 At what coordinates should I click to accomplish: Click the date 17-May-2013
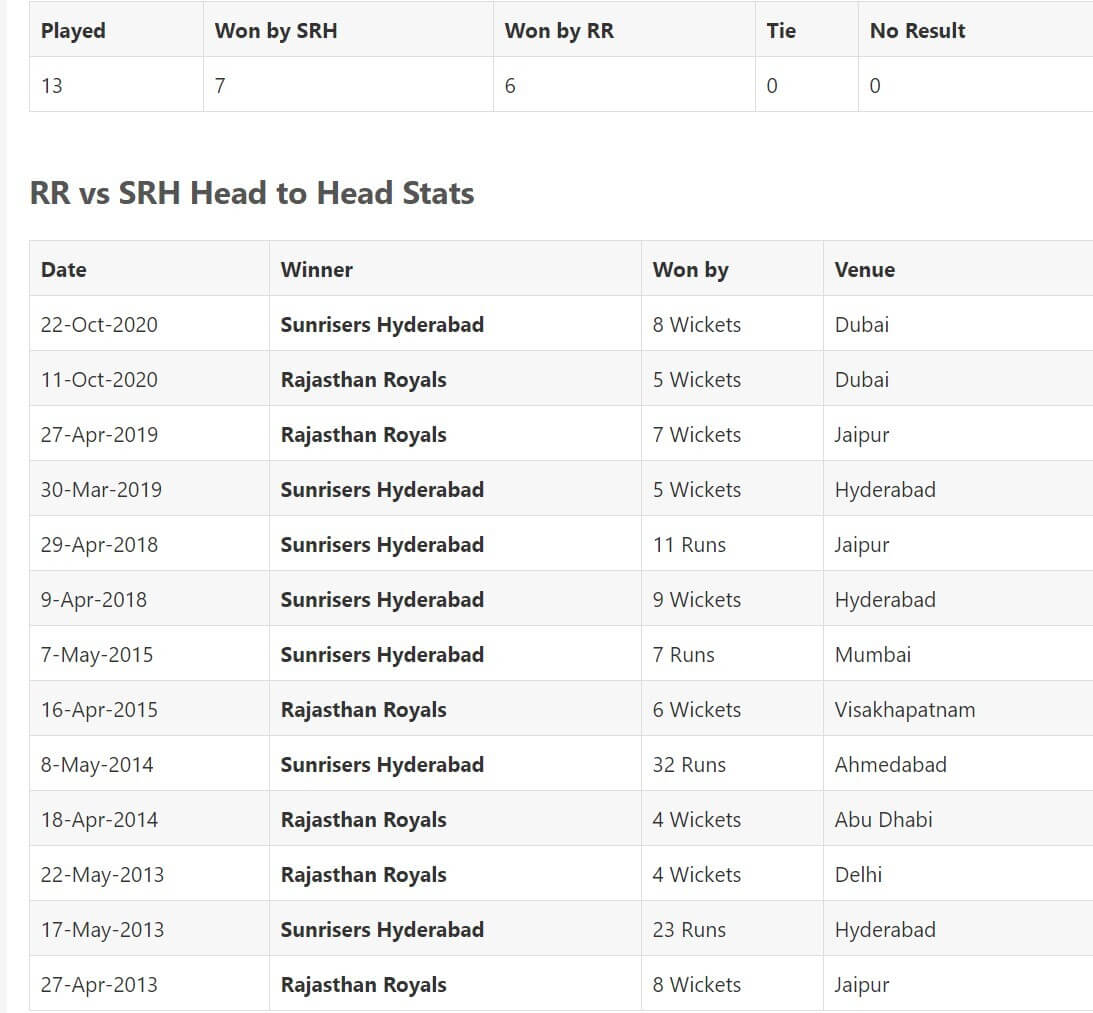102,931
